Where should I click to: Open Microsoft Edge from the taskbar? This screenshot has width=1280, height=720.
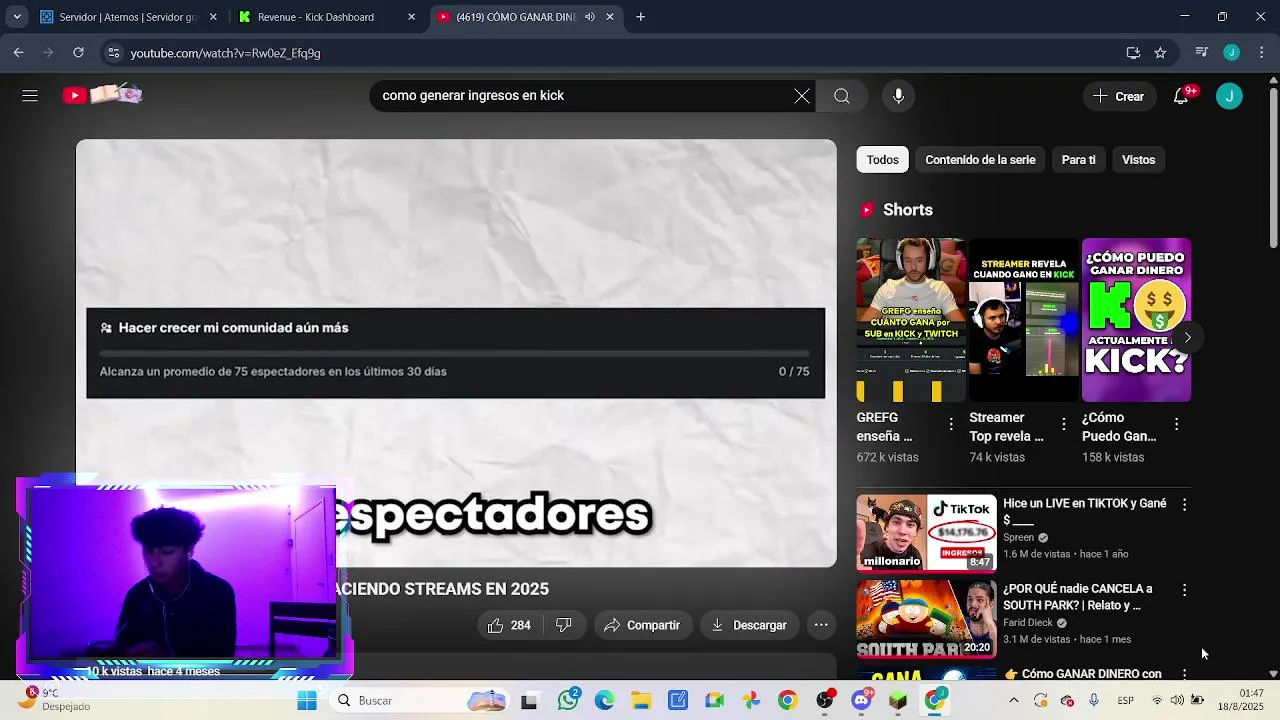605,701
